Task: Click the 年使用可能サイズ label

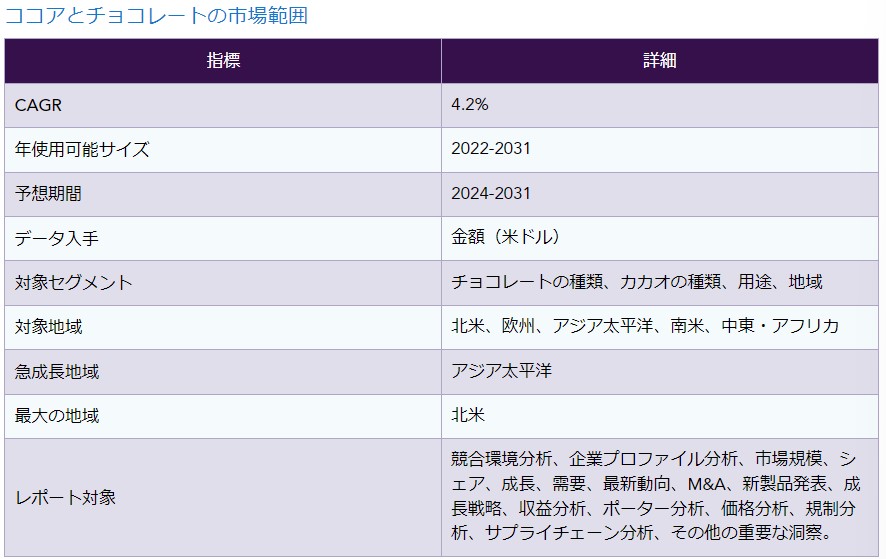Action: tap(82, 149)
